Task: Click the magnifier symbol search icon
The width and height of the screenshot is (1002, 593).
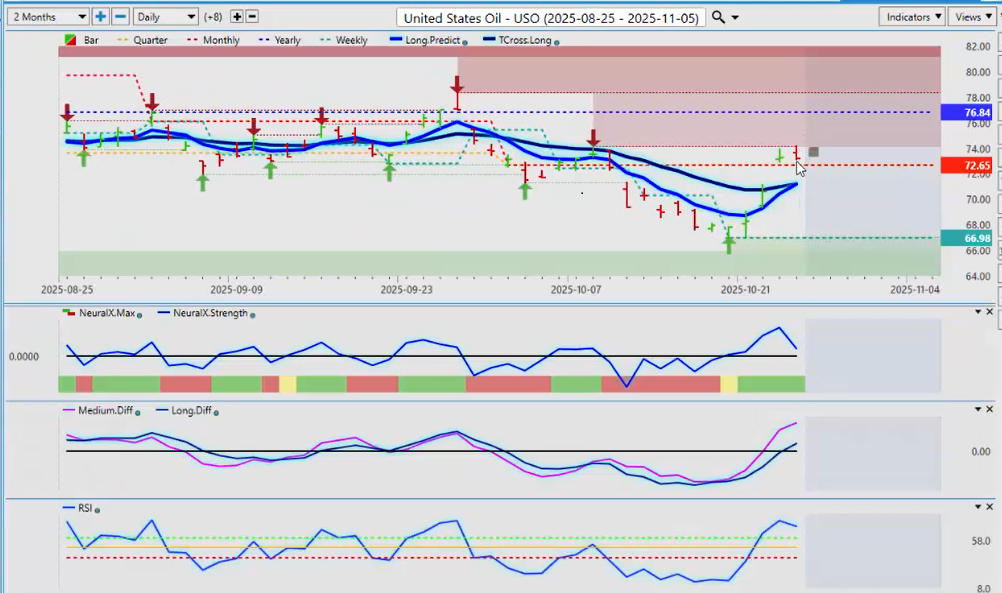Action: pos(719,17)
